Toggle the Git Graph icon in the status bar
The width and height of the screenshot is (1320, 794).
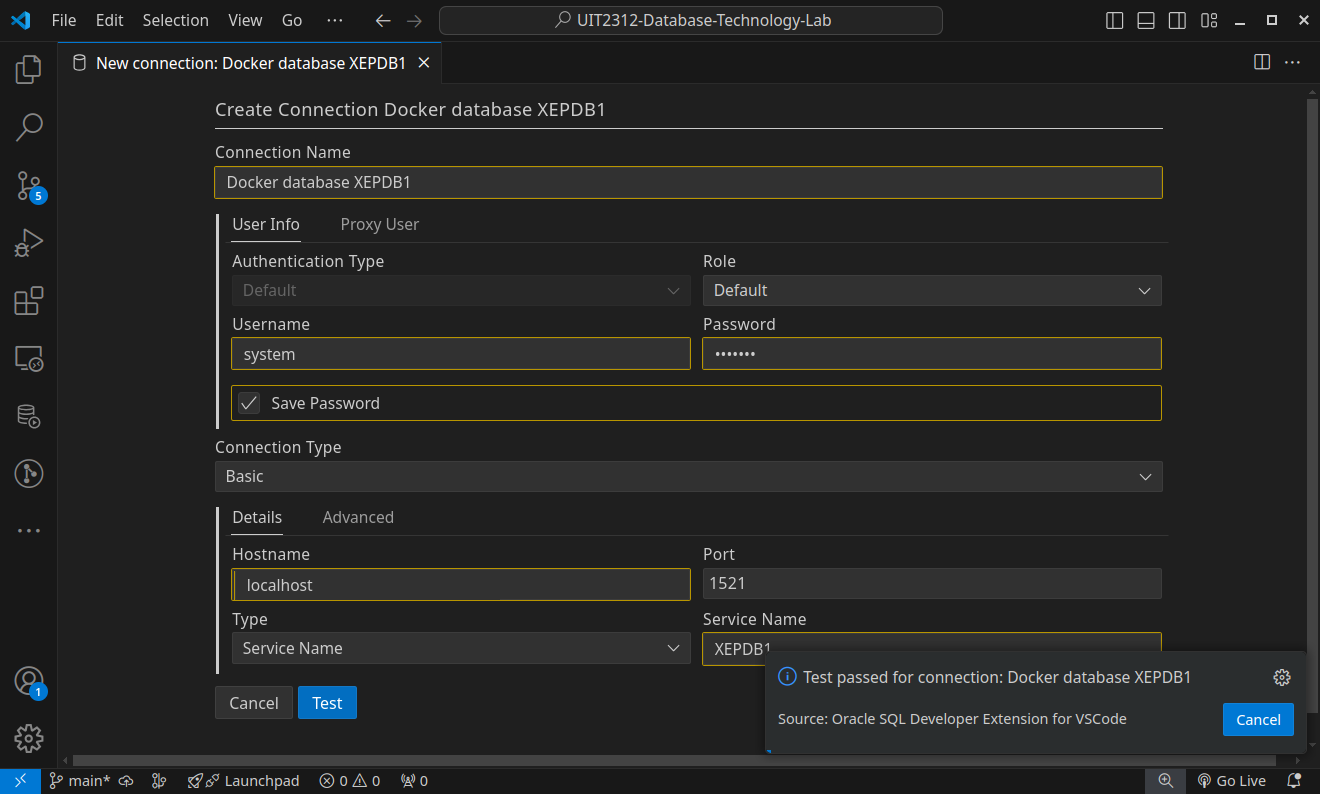click(x=159, y=780)
